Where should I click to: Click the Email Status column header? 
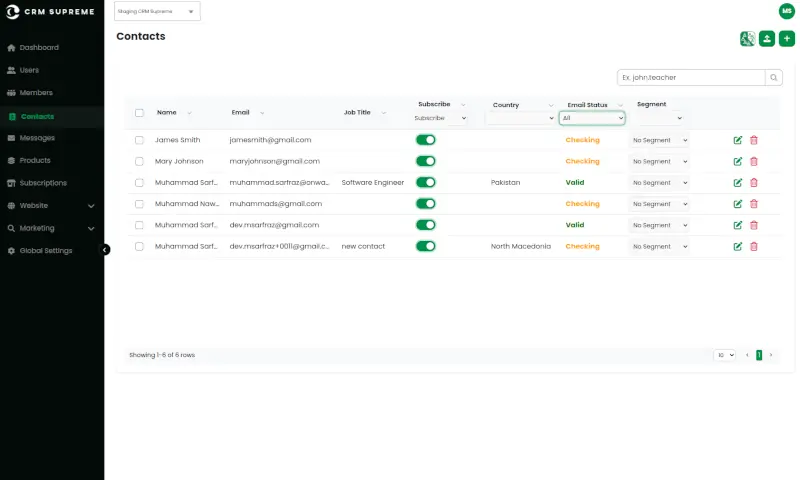coord(587,105)
